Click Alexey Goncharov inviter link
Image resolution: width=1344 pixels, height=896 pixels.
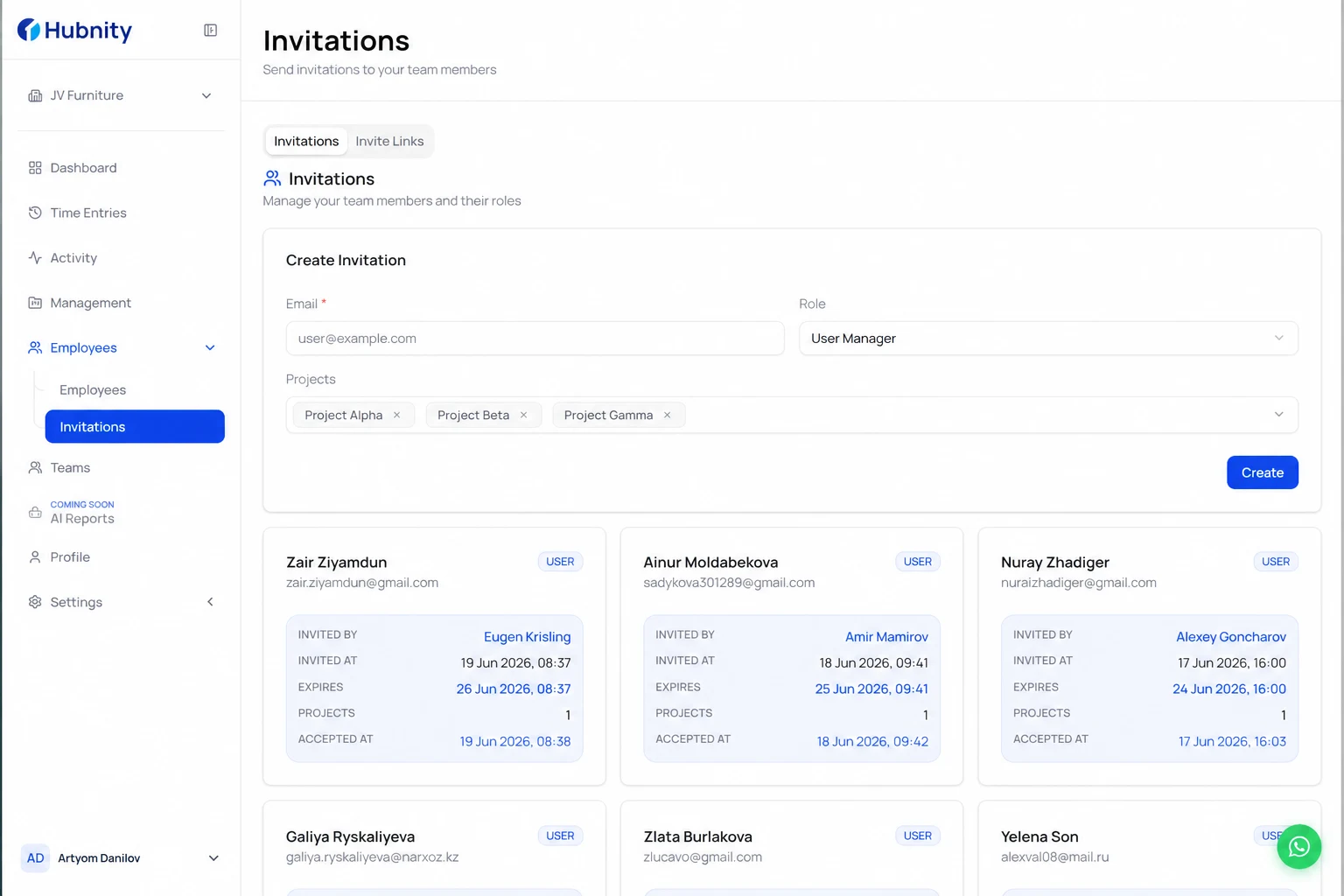click(1231, 637)
